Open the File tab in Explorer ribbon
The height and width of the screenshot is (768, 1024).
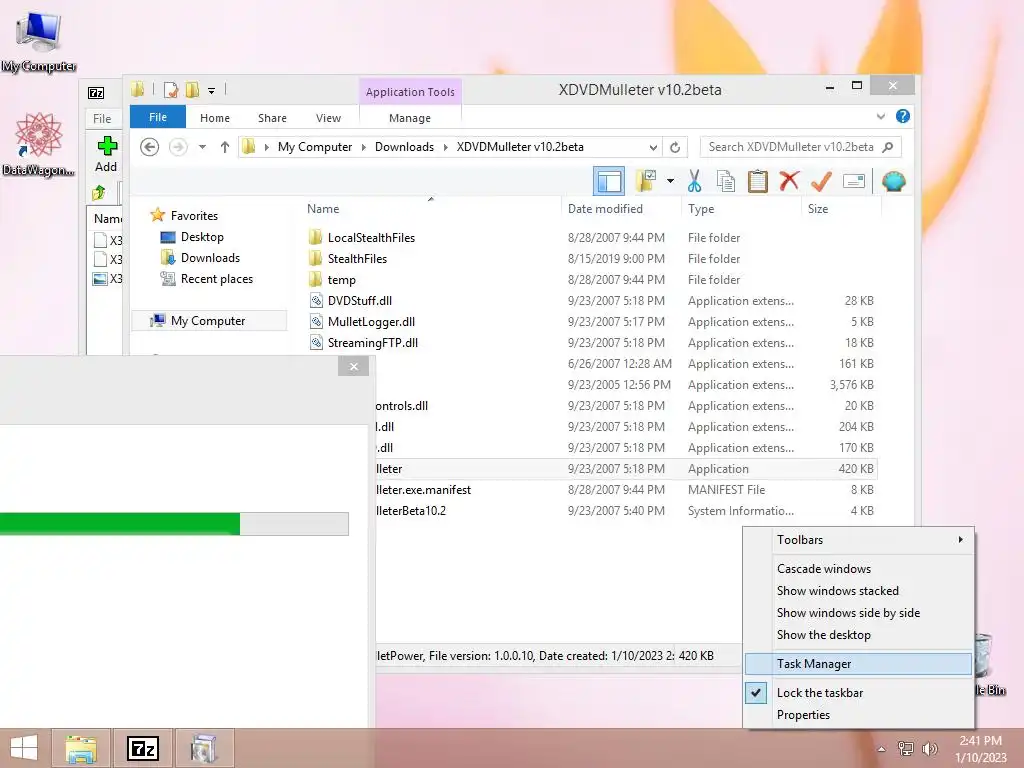(x=158, y=117)
